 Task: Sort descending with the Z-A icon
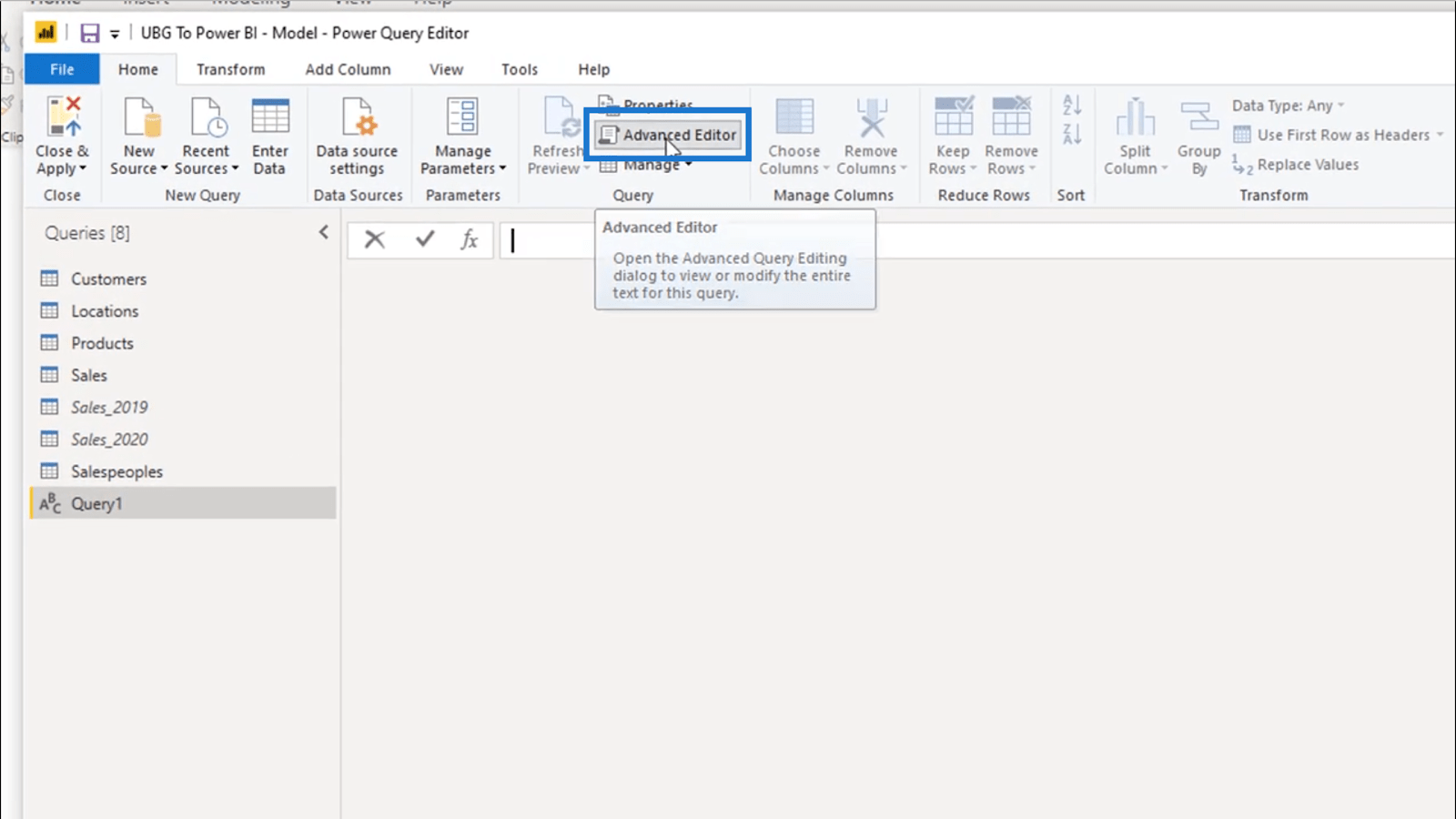(x=1072, y=135)
